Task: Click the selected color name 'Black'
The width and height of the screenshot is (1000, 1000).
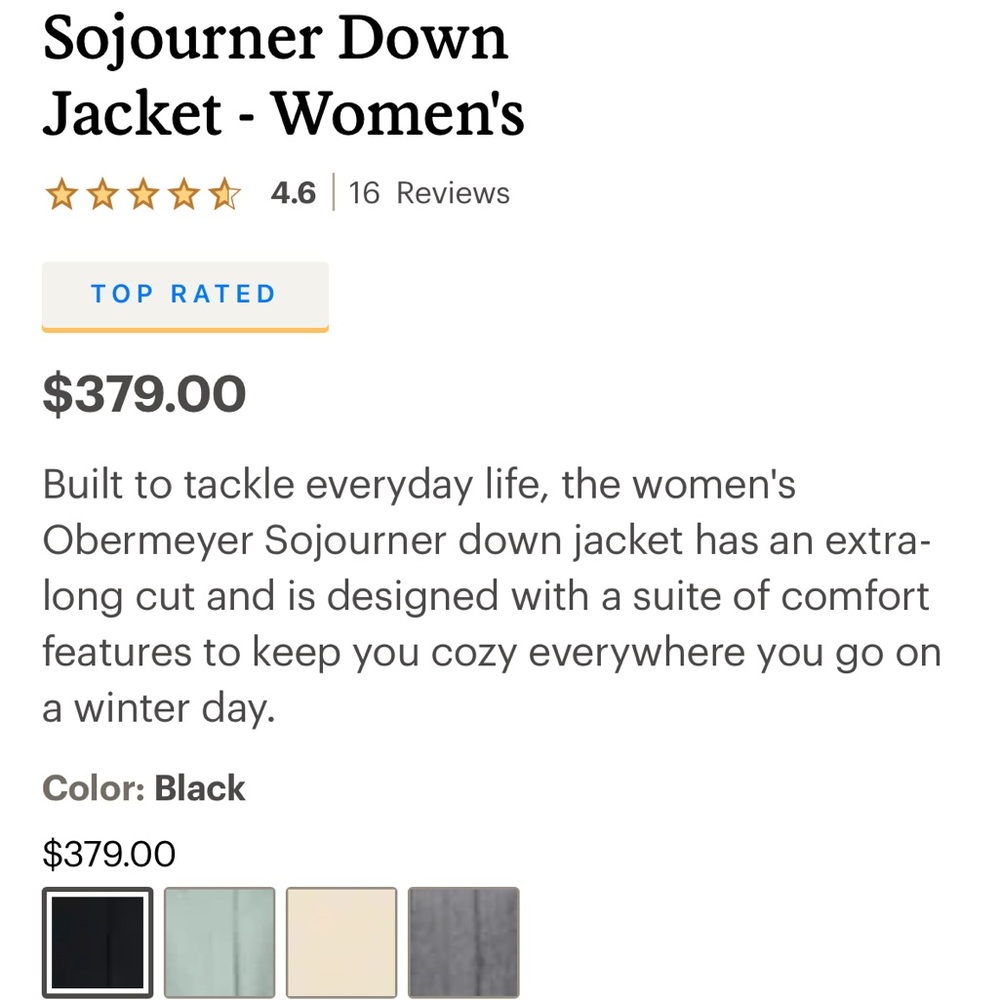Action: coord(200,788)
